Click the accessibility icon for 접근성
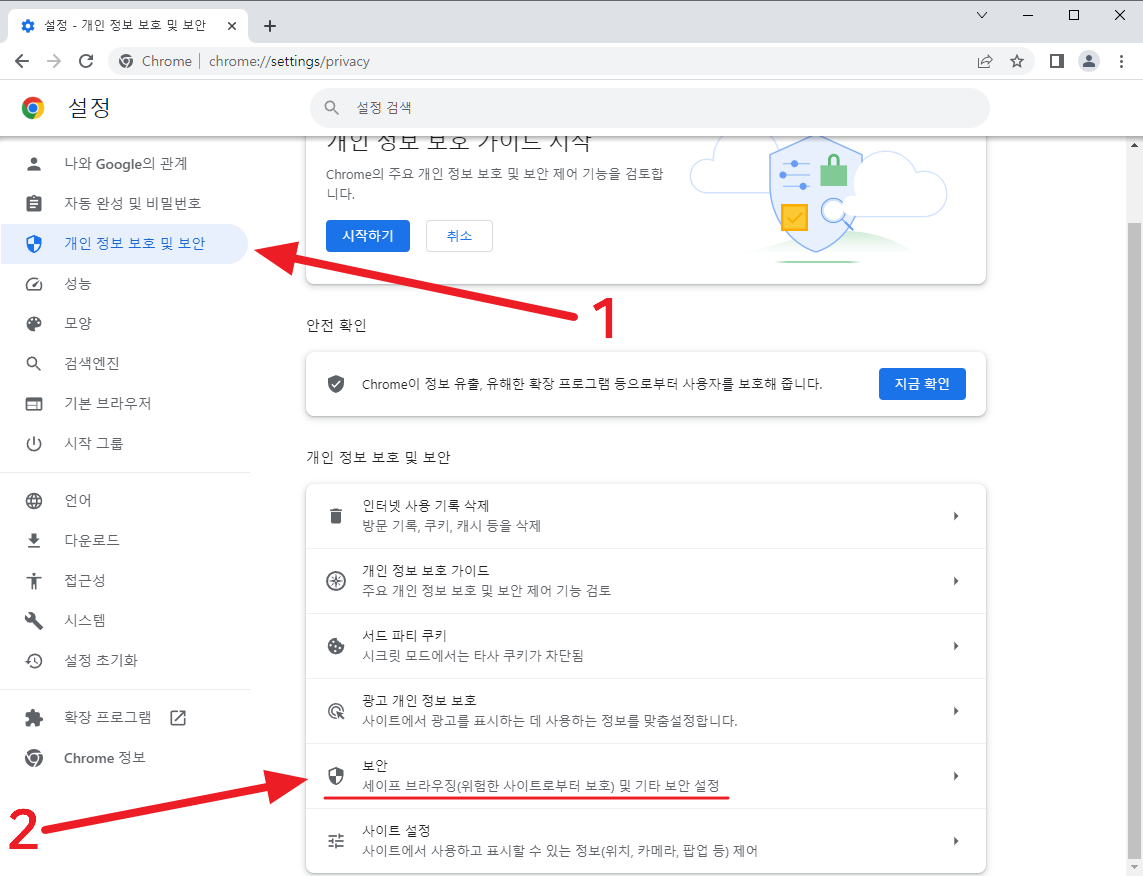Screen dimensions: 1143x876 [34, 581]
